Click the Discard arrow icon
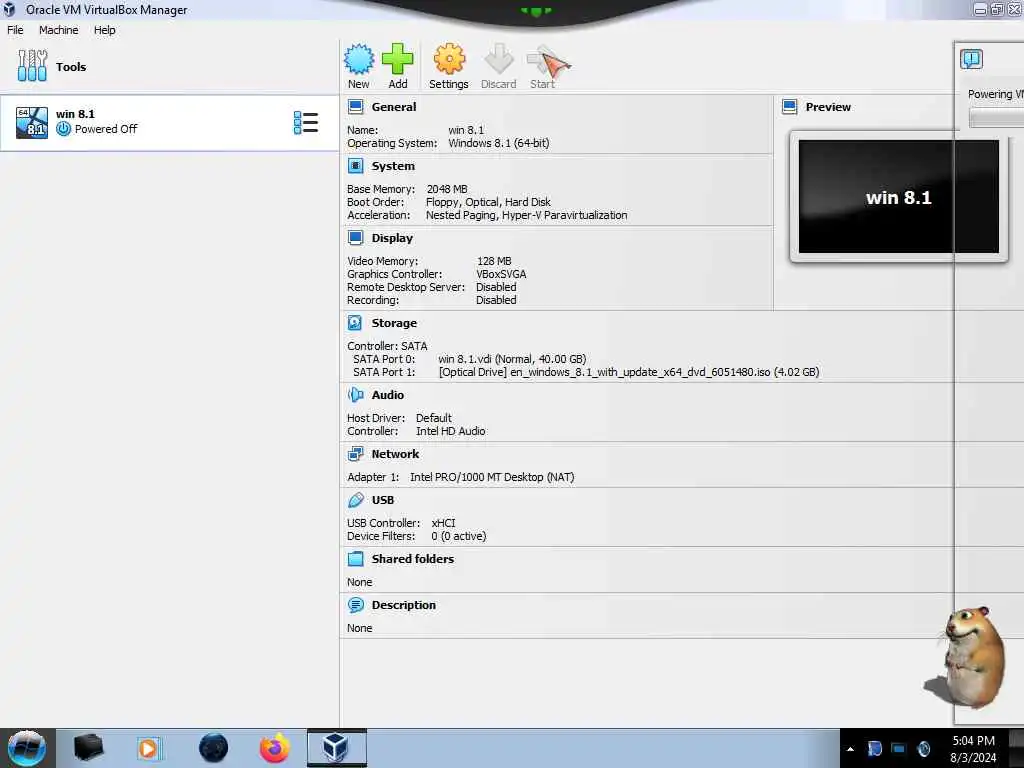Viewport: 1024px width, 768px height. click(498, 59)
